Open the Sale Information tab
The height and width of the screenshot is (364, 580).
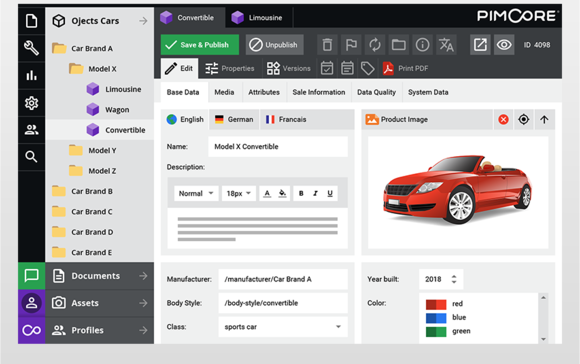[319, 92]
